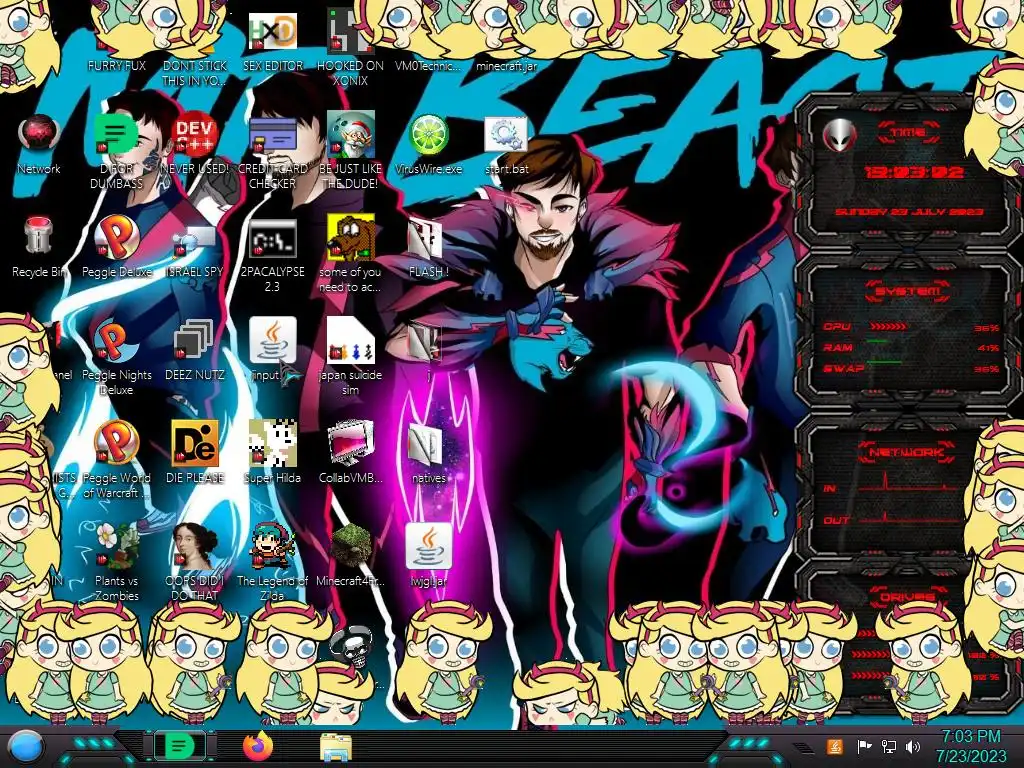
Task: Launch the VirusWire.exe lime icon
Action: (x=428, y=135)
